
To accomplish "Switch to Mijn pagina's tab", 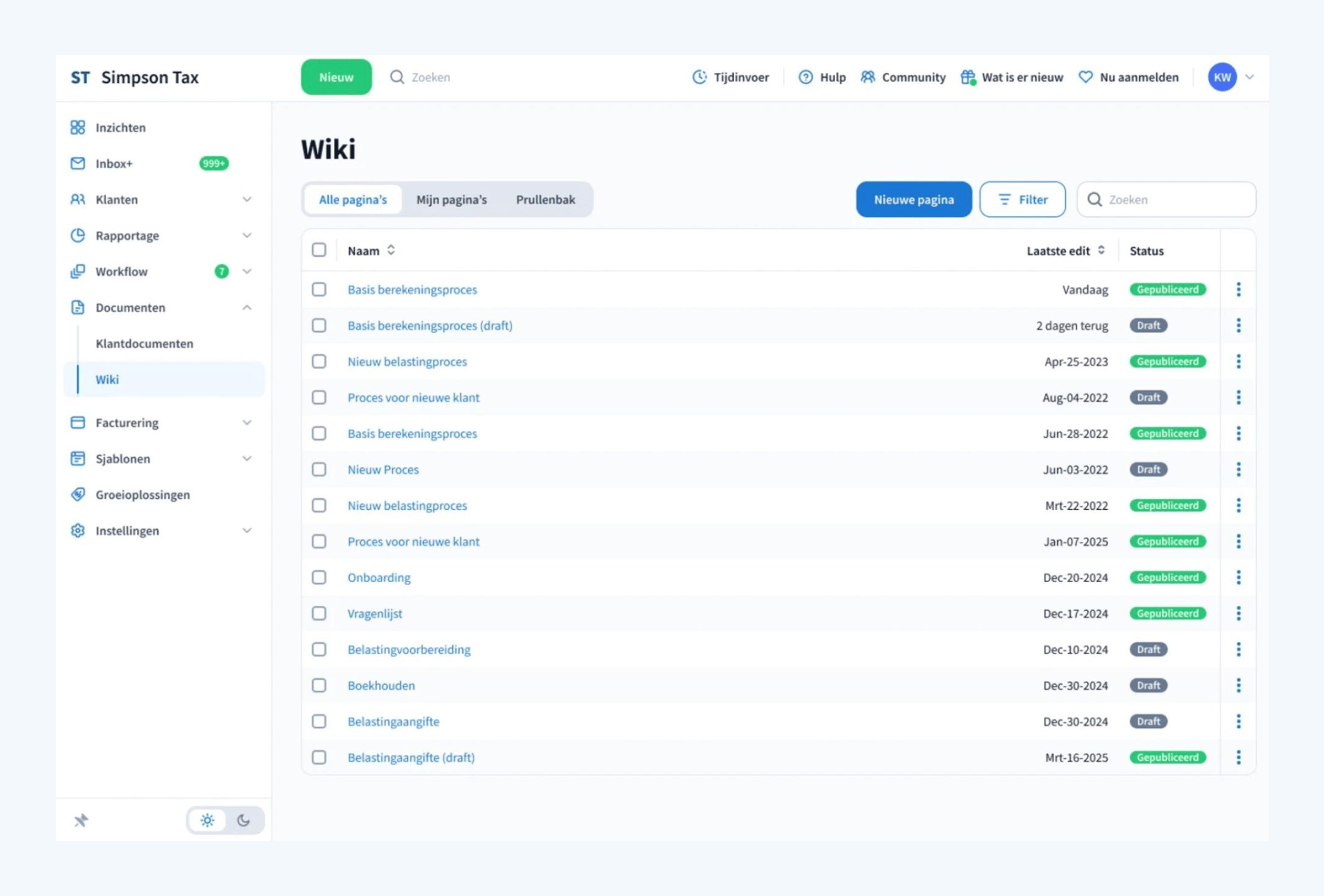I will [451, 199].
